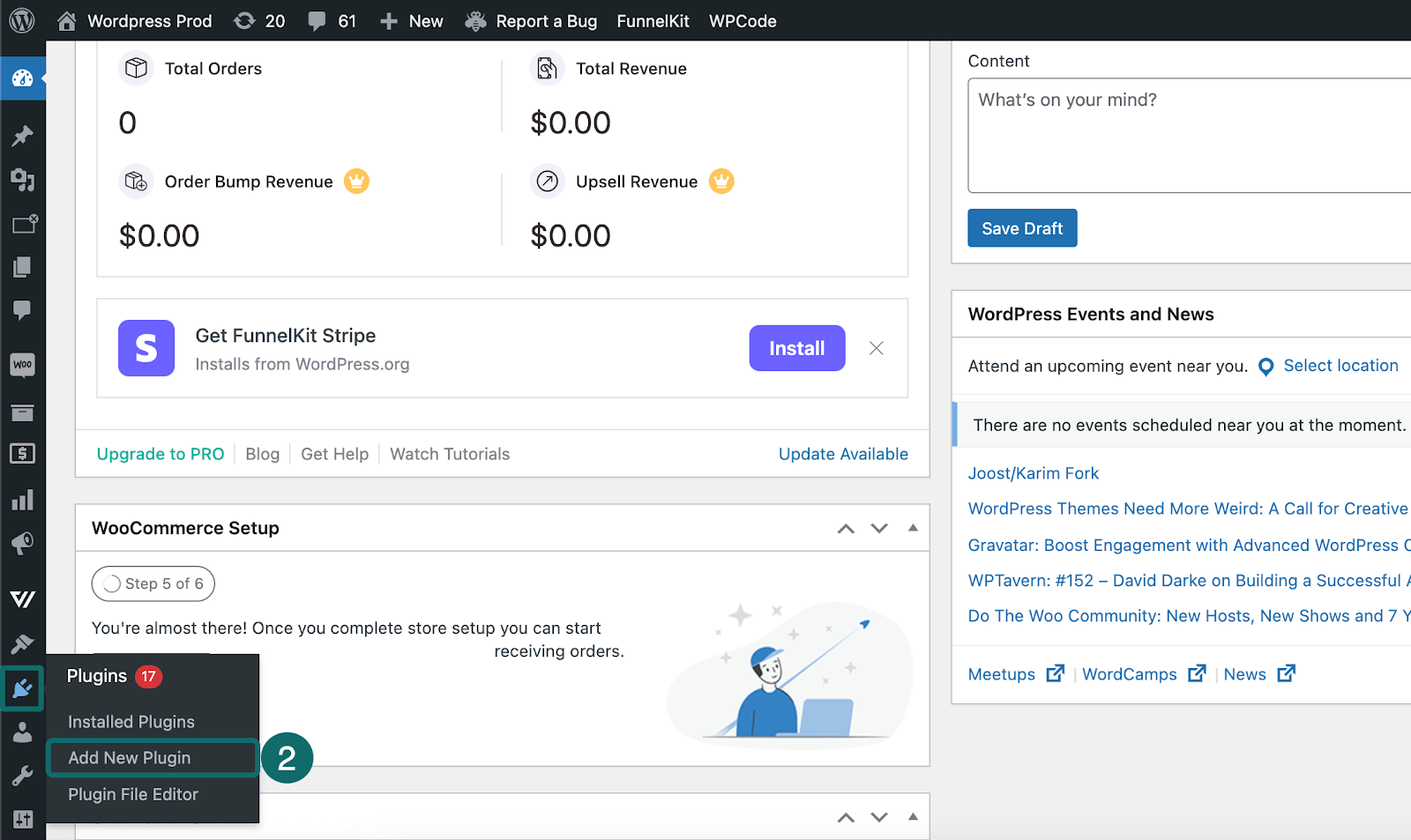Screen dimensions: 1411x840
Task: Open Installed Plugins submenu item
Action: (131, 722)
